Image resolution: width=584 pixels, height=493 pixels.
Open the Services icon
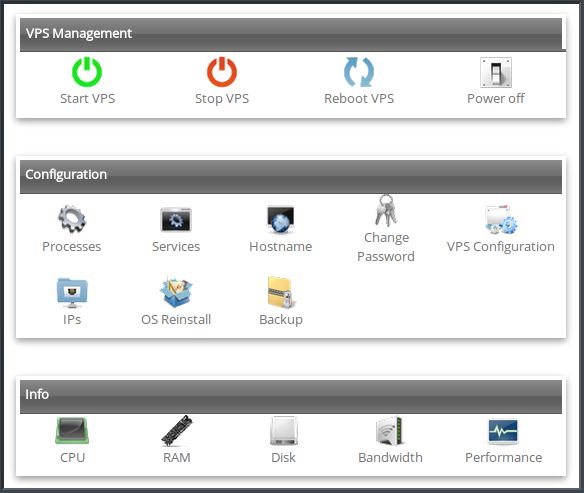click(176, 219)
